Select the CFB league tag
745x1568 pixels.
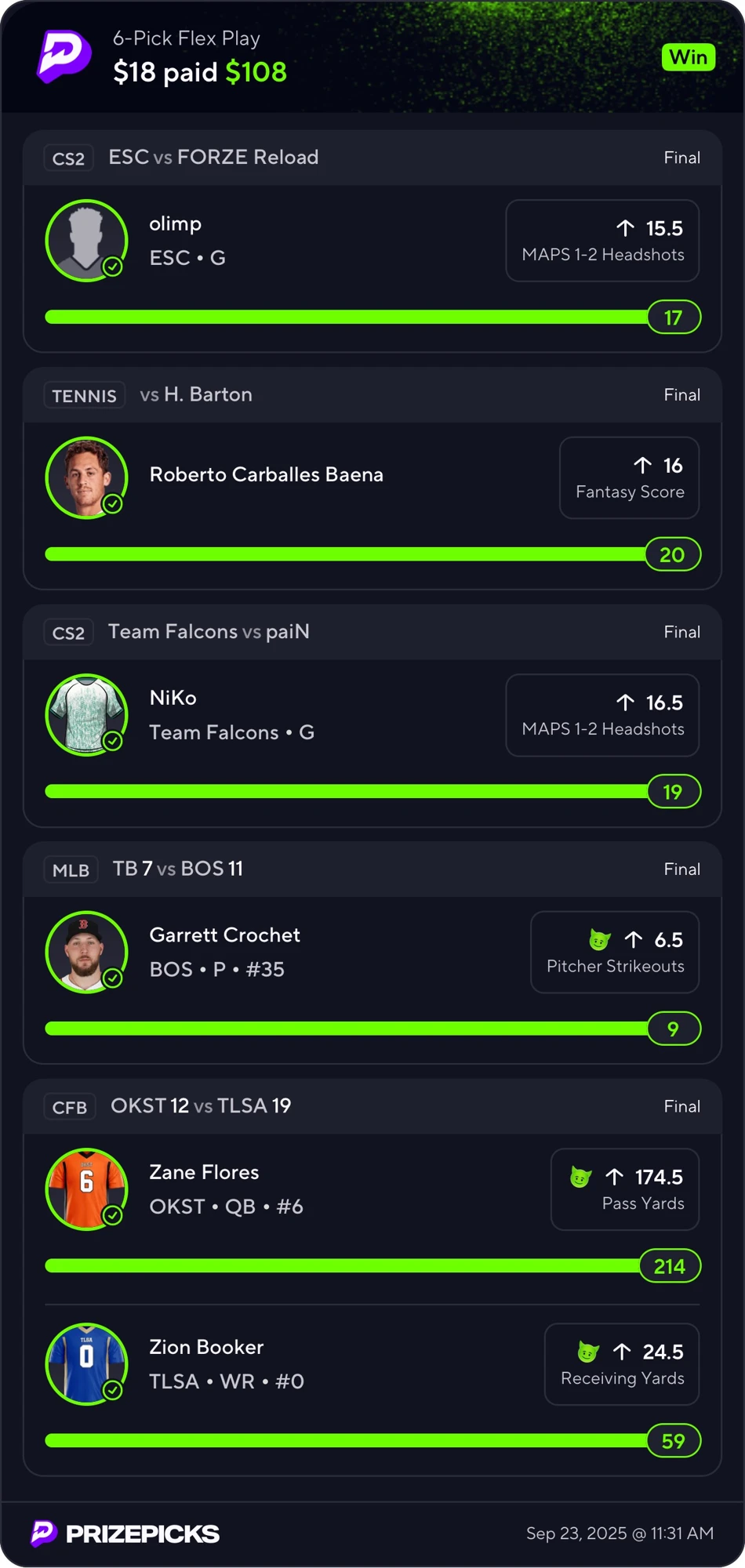(x=69, y=1108)
